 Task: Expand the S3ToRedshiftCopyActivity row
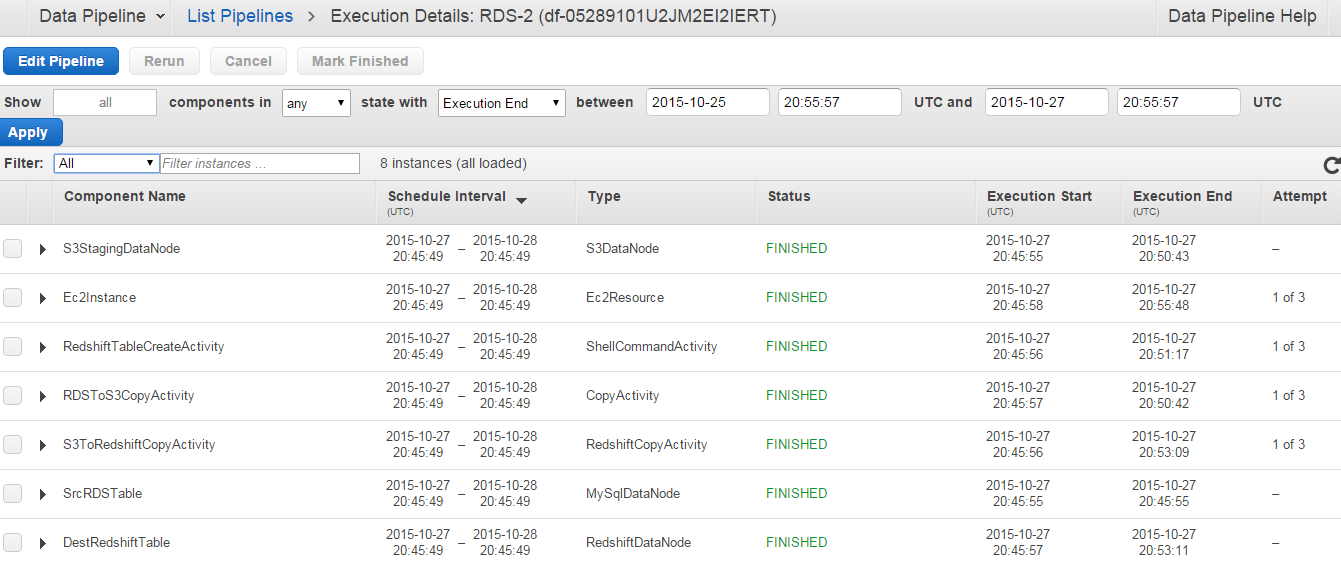(x=43, y=445)
